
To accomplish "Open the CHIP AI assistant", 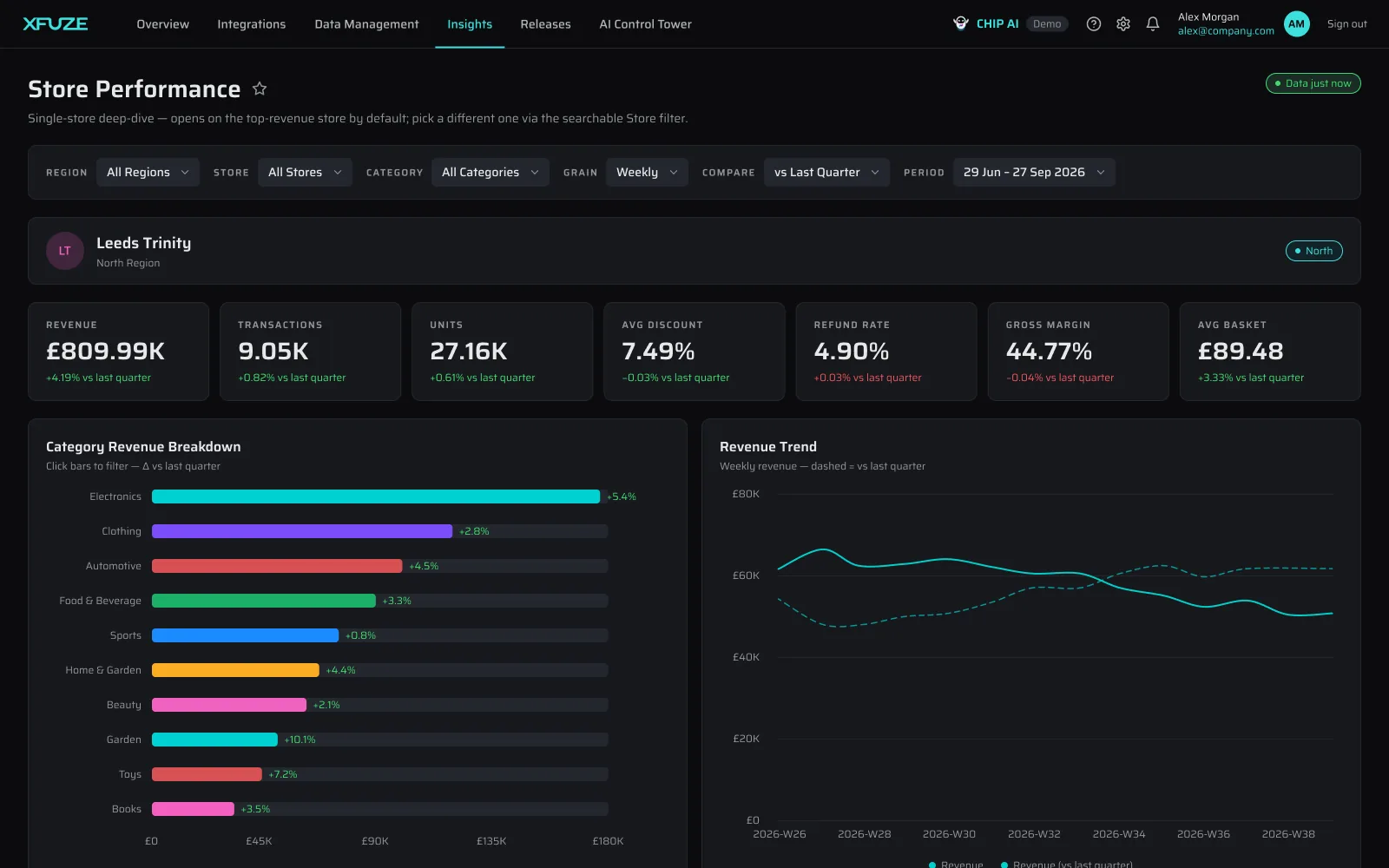I will [986, 24].
